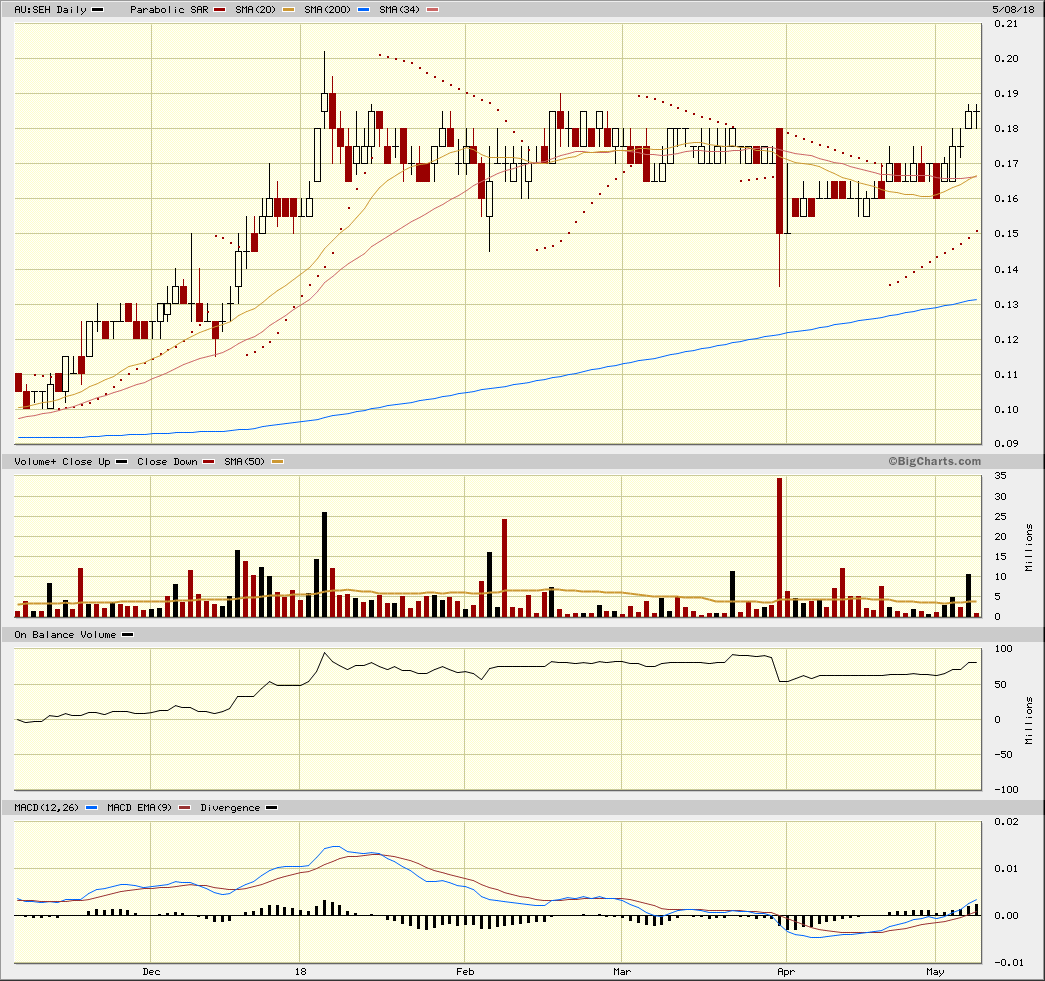Click the 0.21 price axis label

tap(1006, 23)
